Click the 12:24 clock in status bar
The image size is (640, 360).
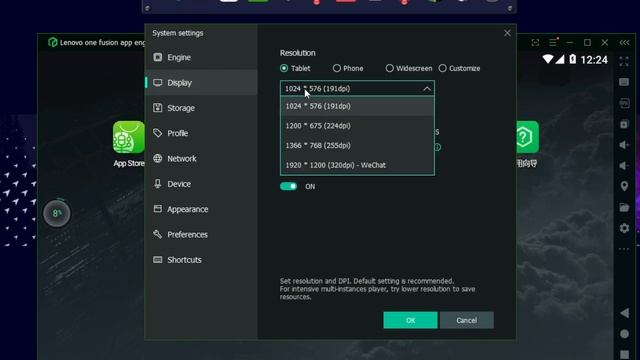tap(594, 60)
